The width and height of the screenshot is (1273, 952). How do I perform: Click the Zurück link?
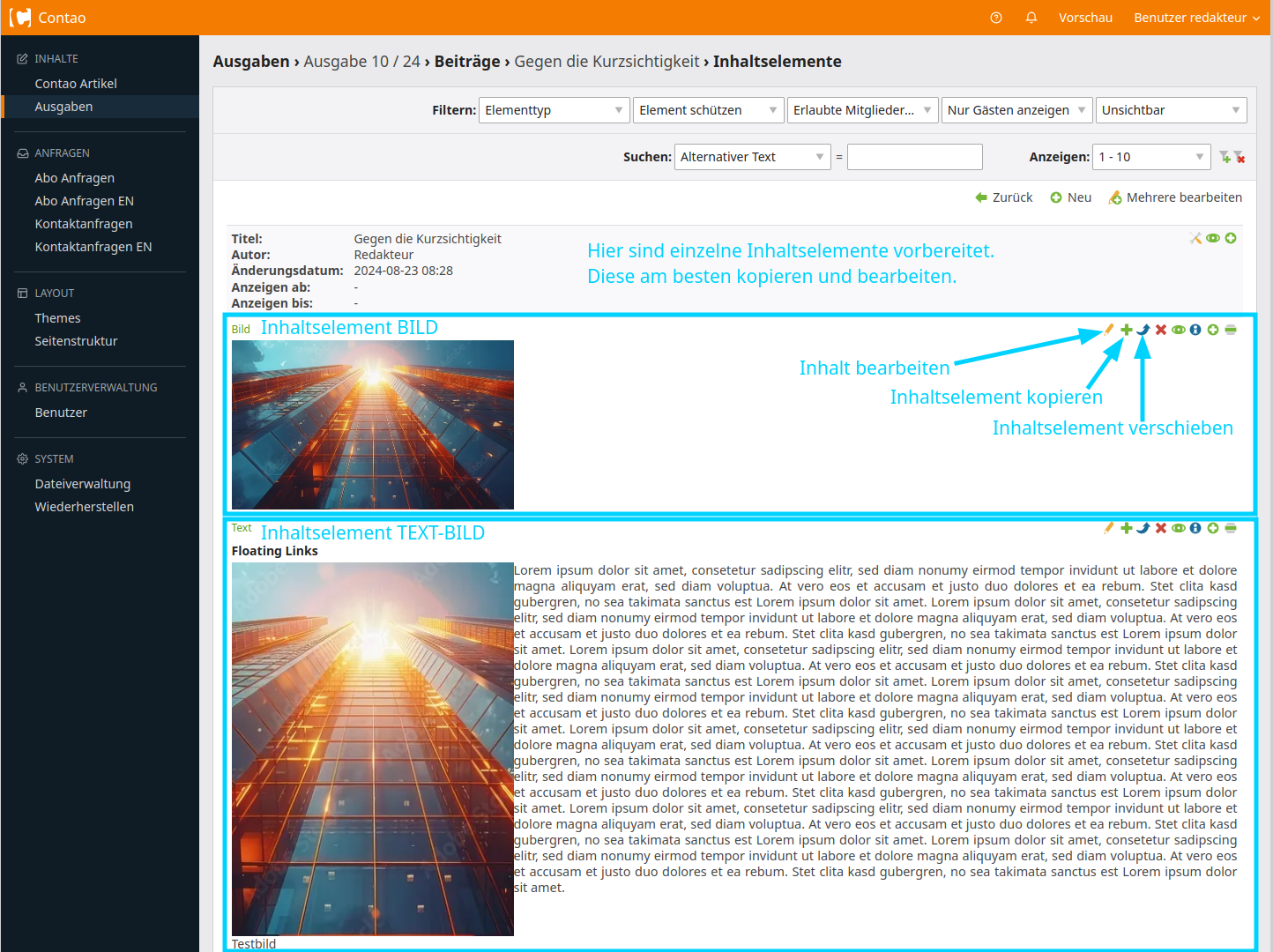(x=1004, y=197)
